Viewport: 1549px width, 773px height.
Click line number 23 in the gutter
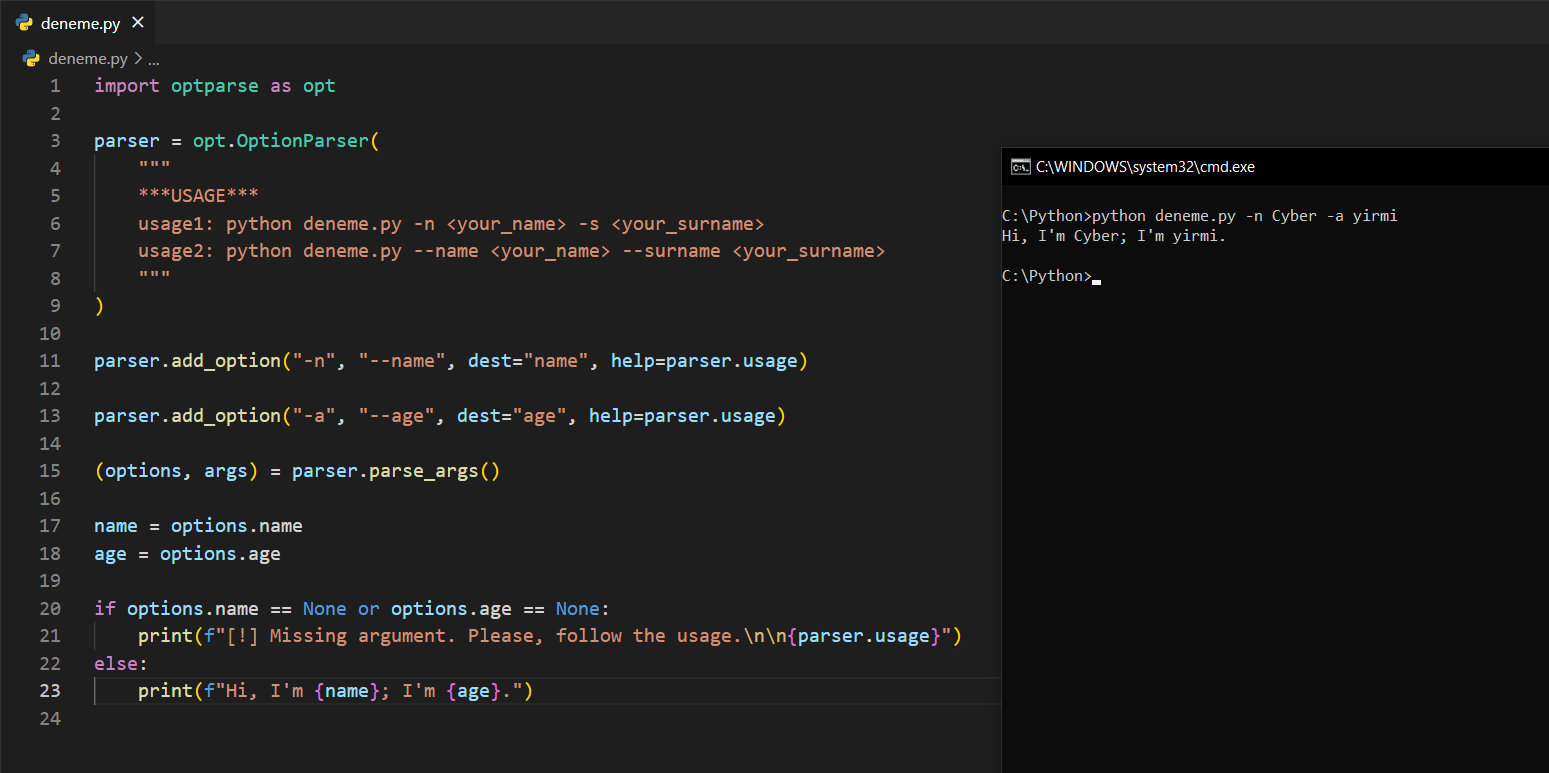click(x=50, y=691)
